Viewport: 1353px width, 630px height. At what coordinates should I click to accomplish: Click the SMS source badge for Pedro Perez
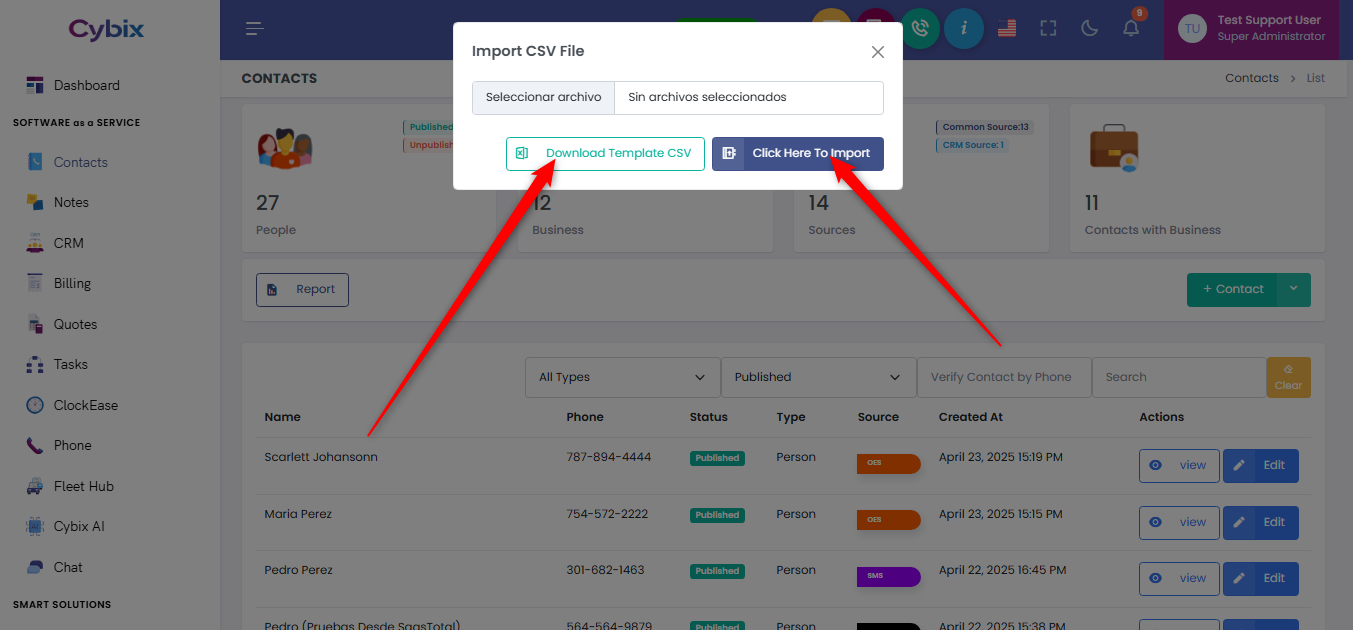click(x=888, y=576)
